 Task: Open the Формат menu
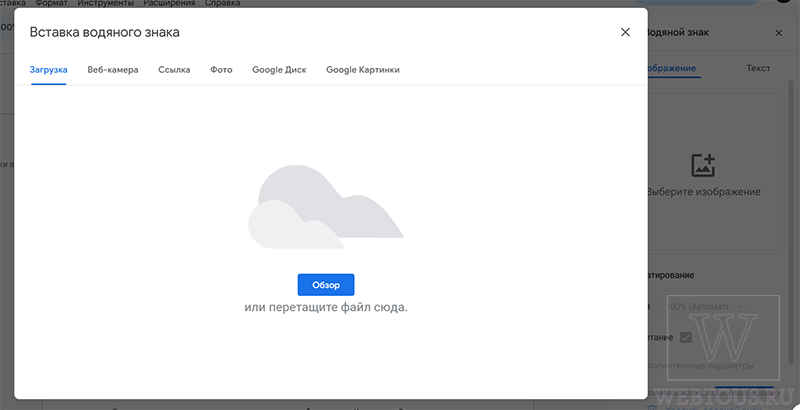tap(51, 3)
